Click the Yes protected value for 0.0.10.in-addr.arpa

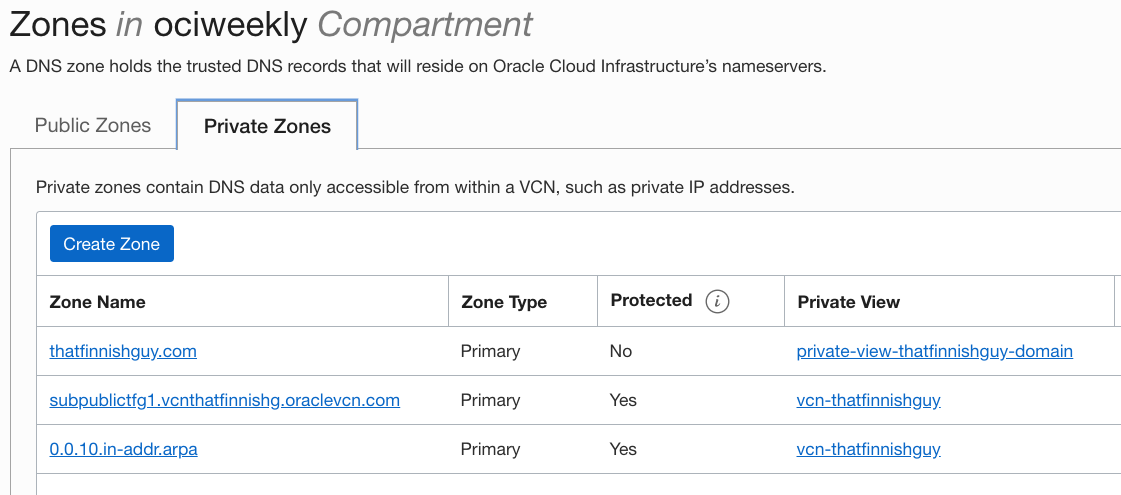coord(623,449)
